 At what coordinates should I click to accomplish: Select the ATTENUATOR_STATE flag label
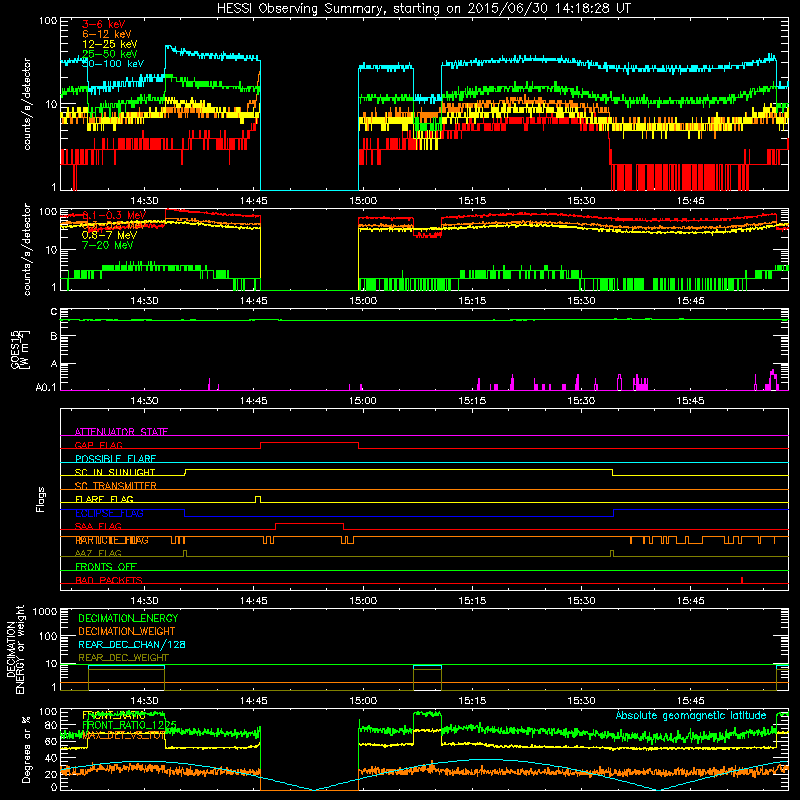tap(121, 432)
